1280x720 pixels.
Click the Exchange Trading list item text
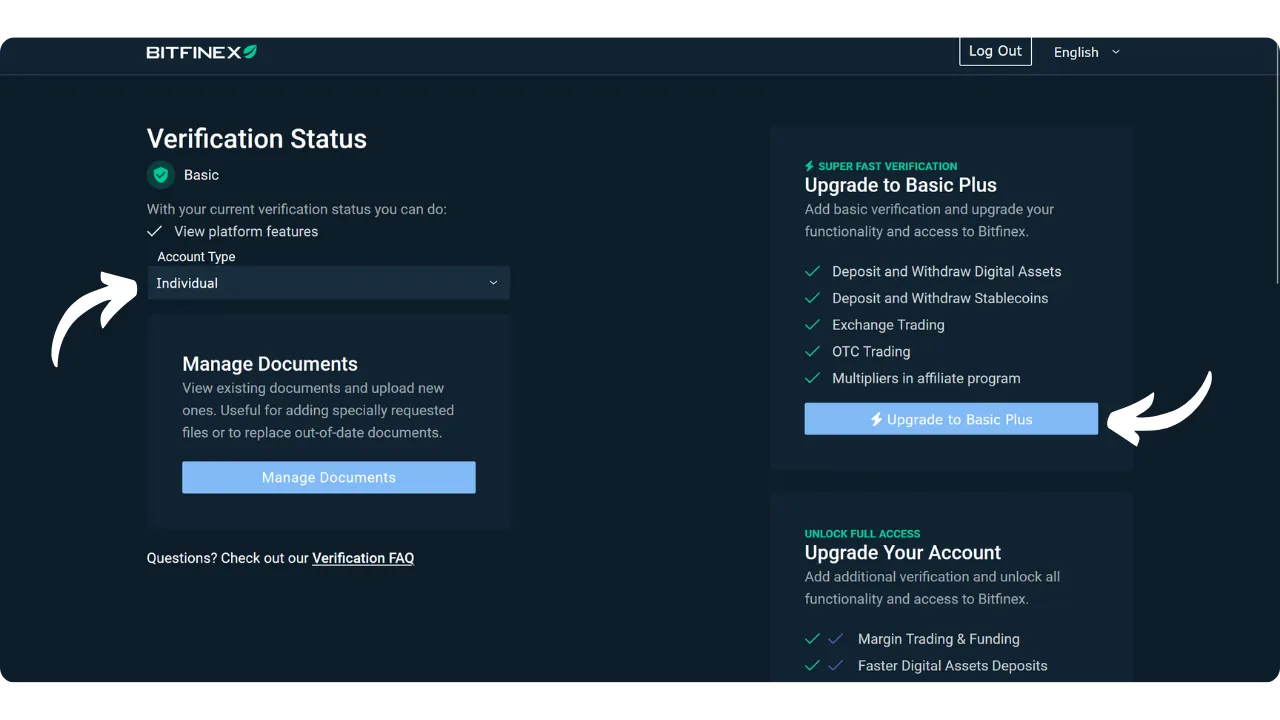pos(888,325)
